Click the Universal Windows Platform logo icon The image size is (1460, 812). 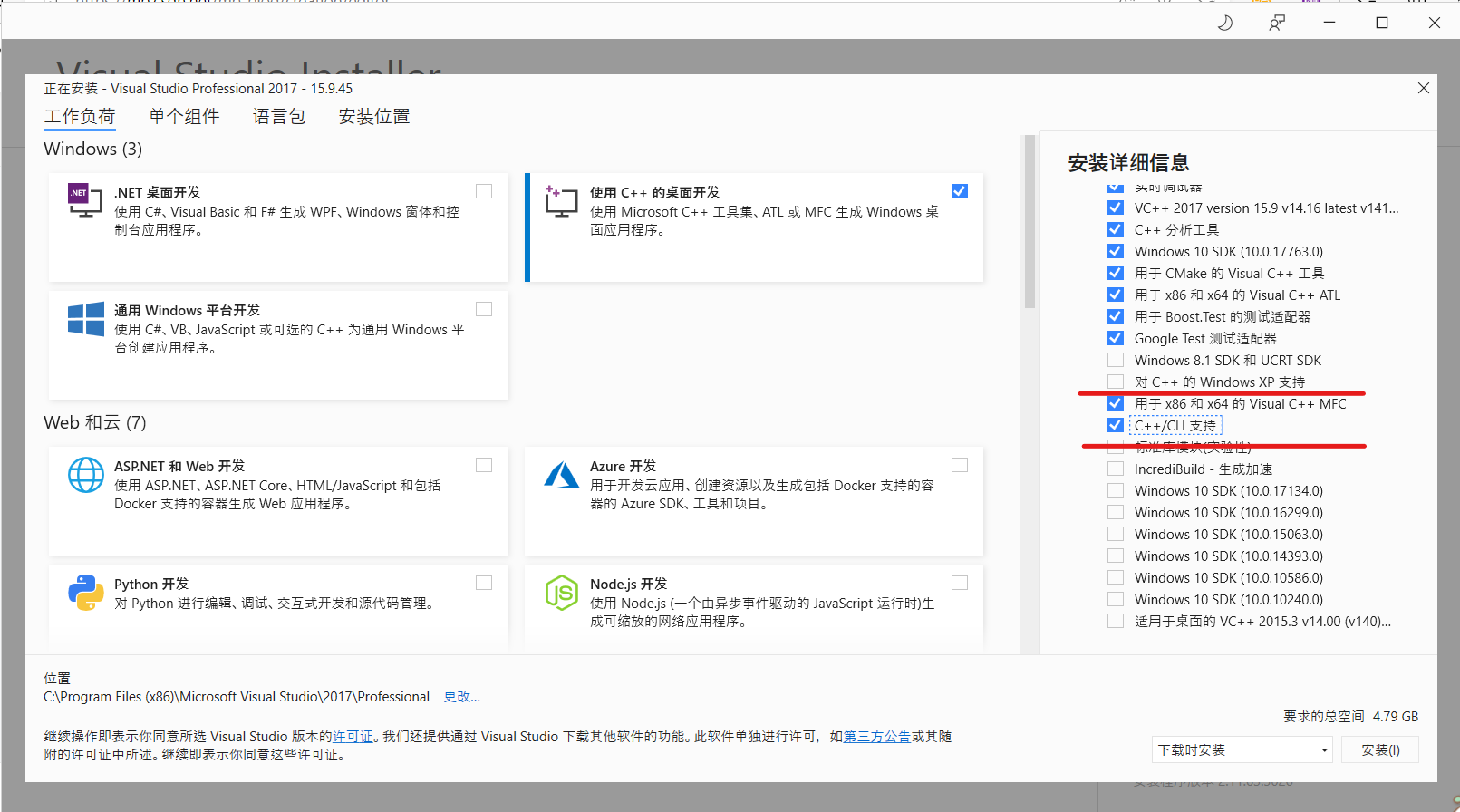(x=86, y=319)
